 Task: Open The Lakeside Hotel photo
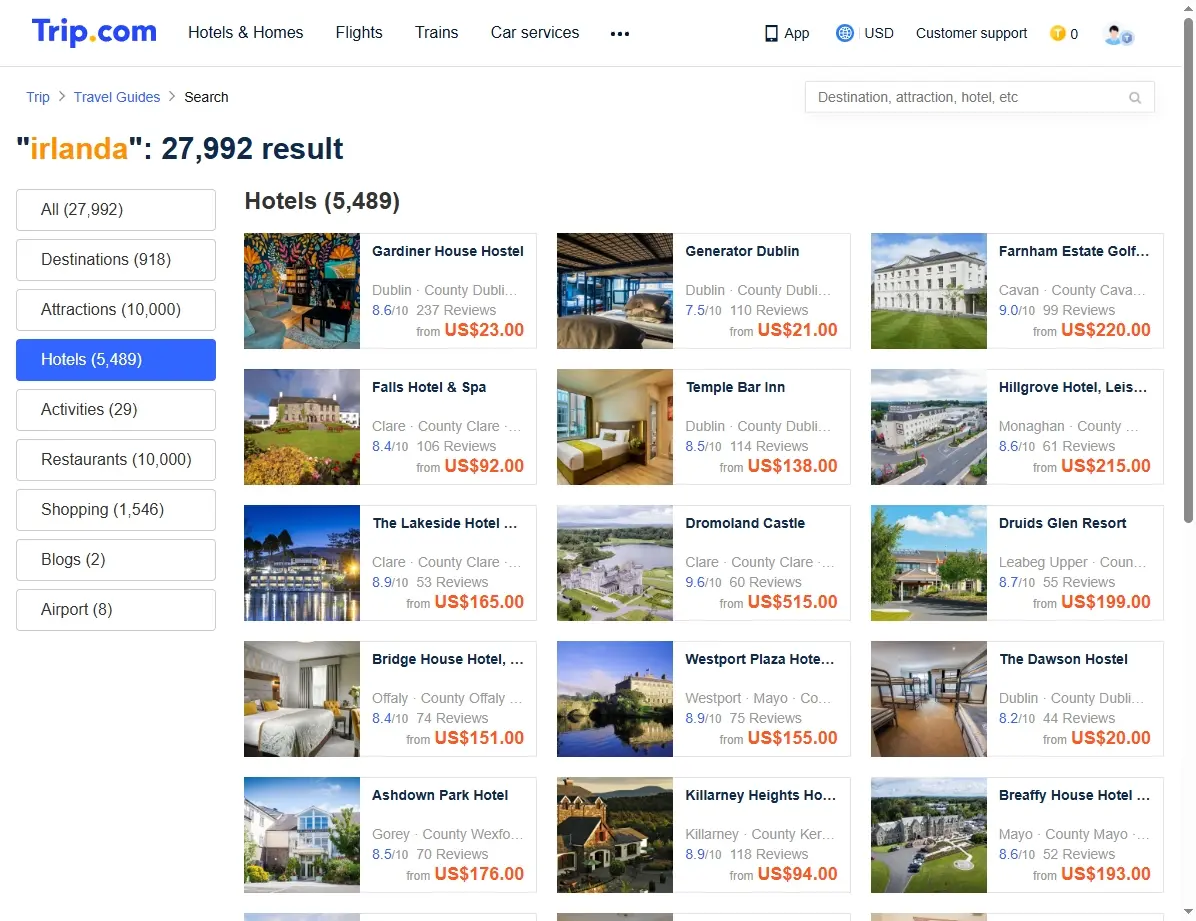coord(301,562)
